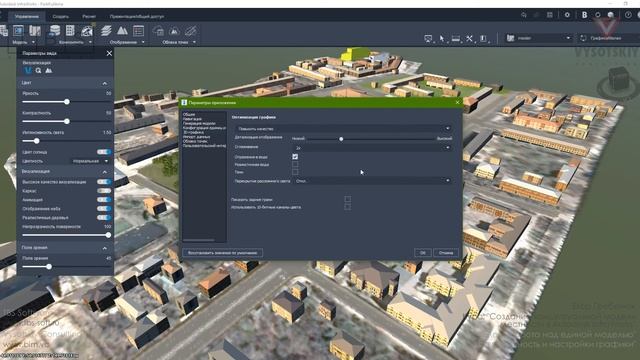This screenshot has height=360, width=640.
Task: Toggle the wireframe (Каркас) switch
Action: click(x=104, y=191)
